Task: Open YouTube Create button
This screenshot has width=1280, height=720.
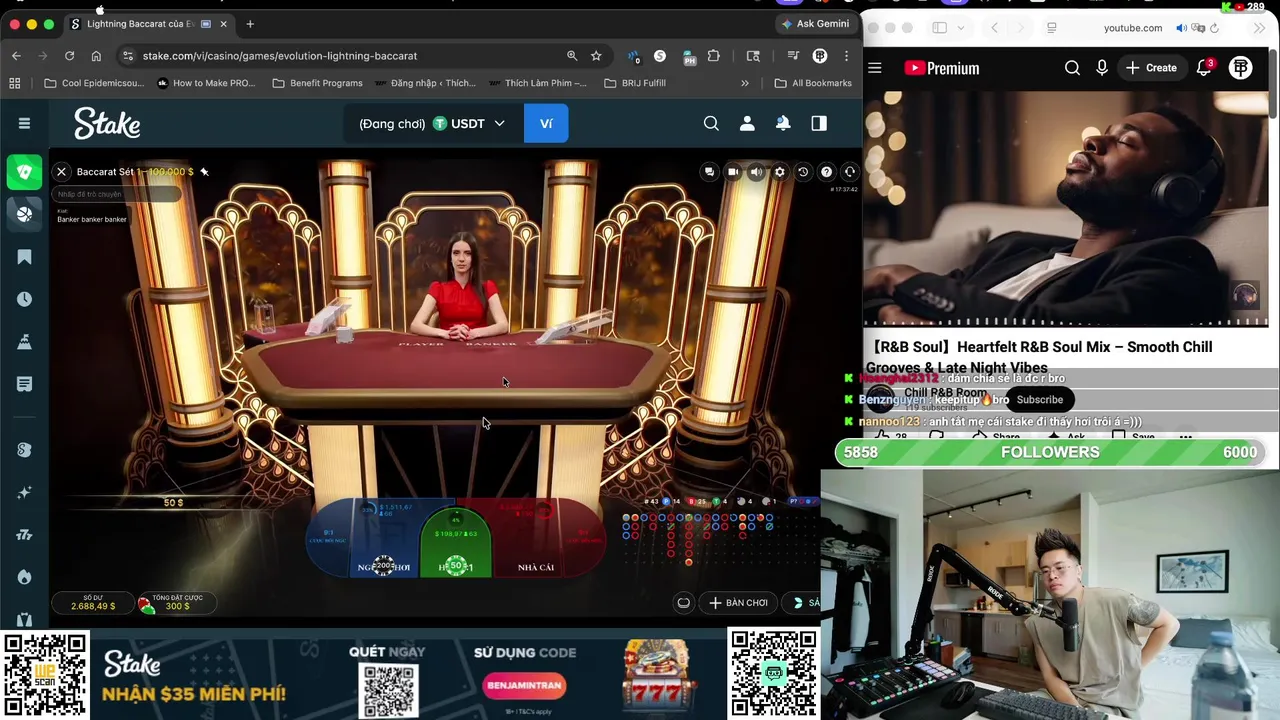Action: [x=1151, y=68]
